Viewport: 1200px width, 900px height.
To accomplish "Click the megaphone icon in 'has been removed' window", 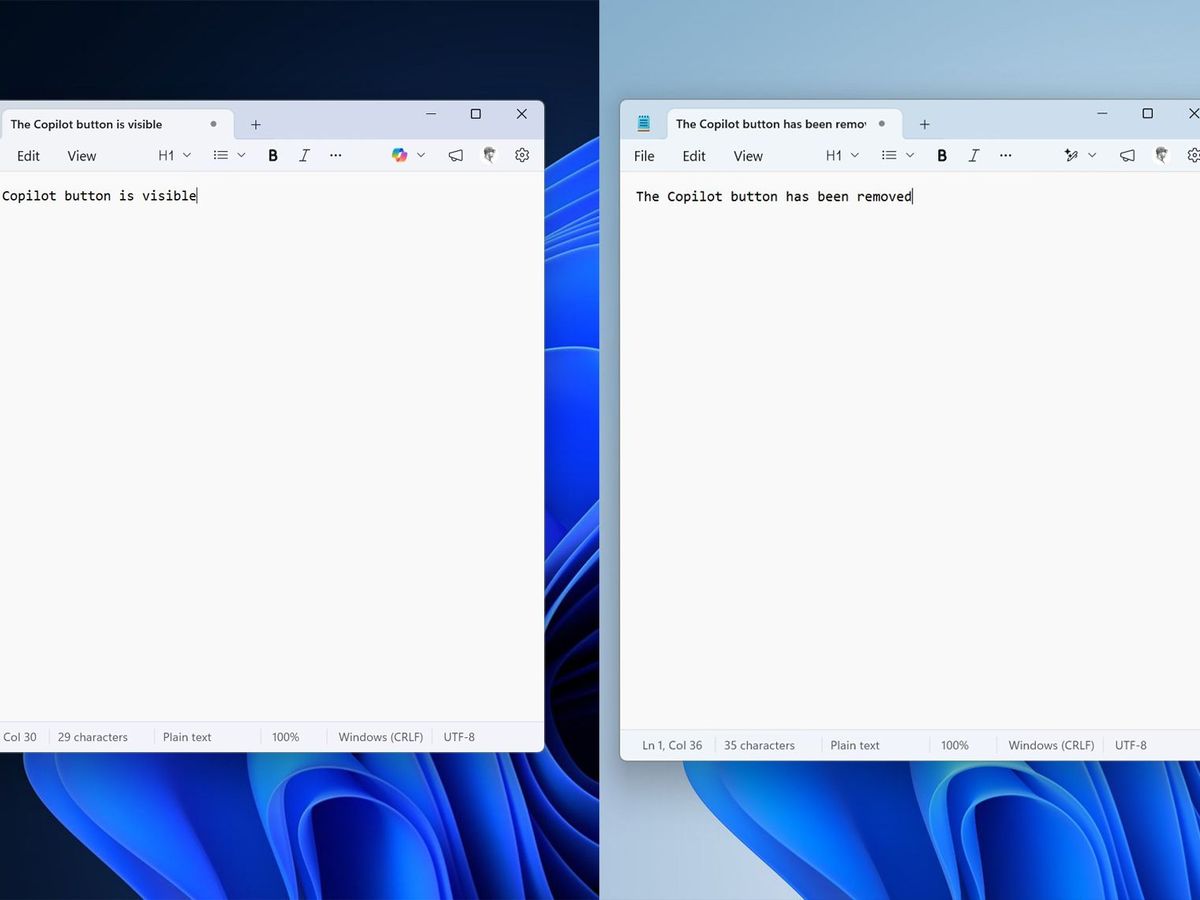I will click(x=1127, y=155).
